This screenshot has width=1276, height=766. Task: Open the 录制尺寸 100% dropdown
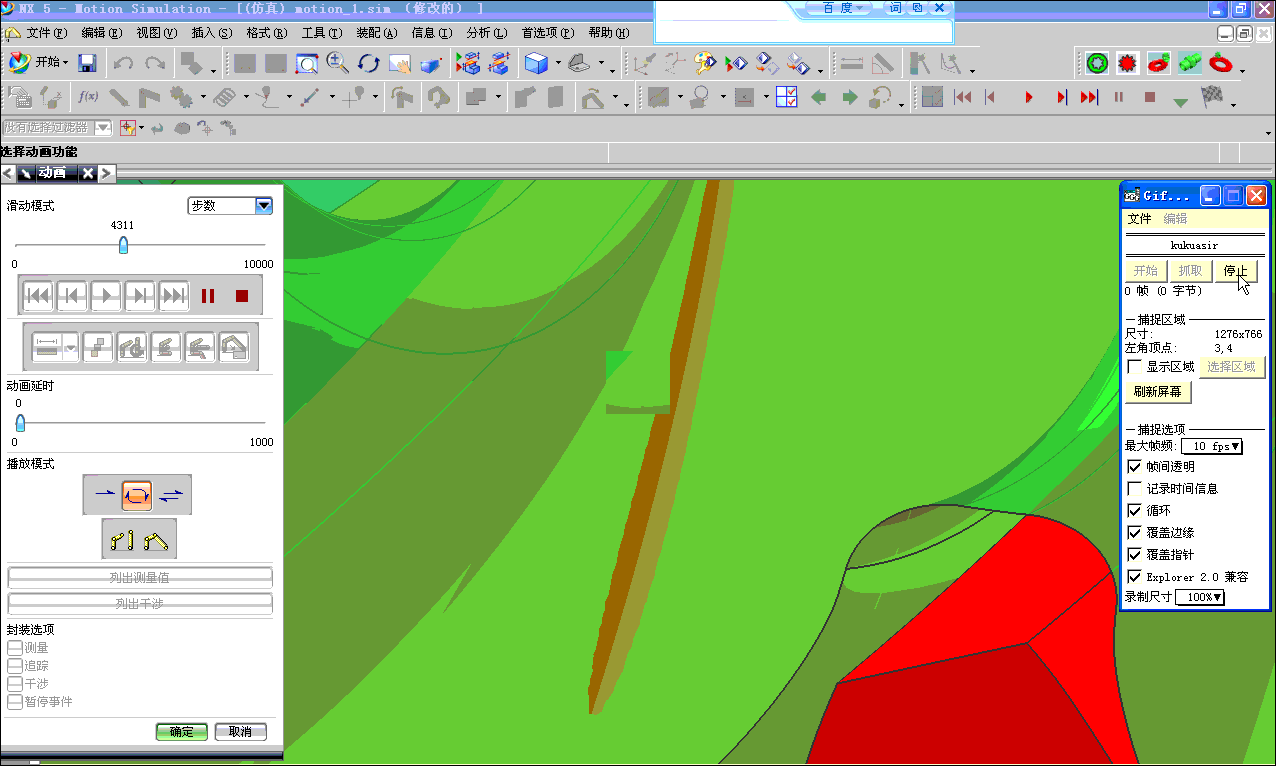pos(1200,597)
